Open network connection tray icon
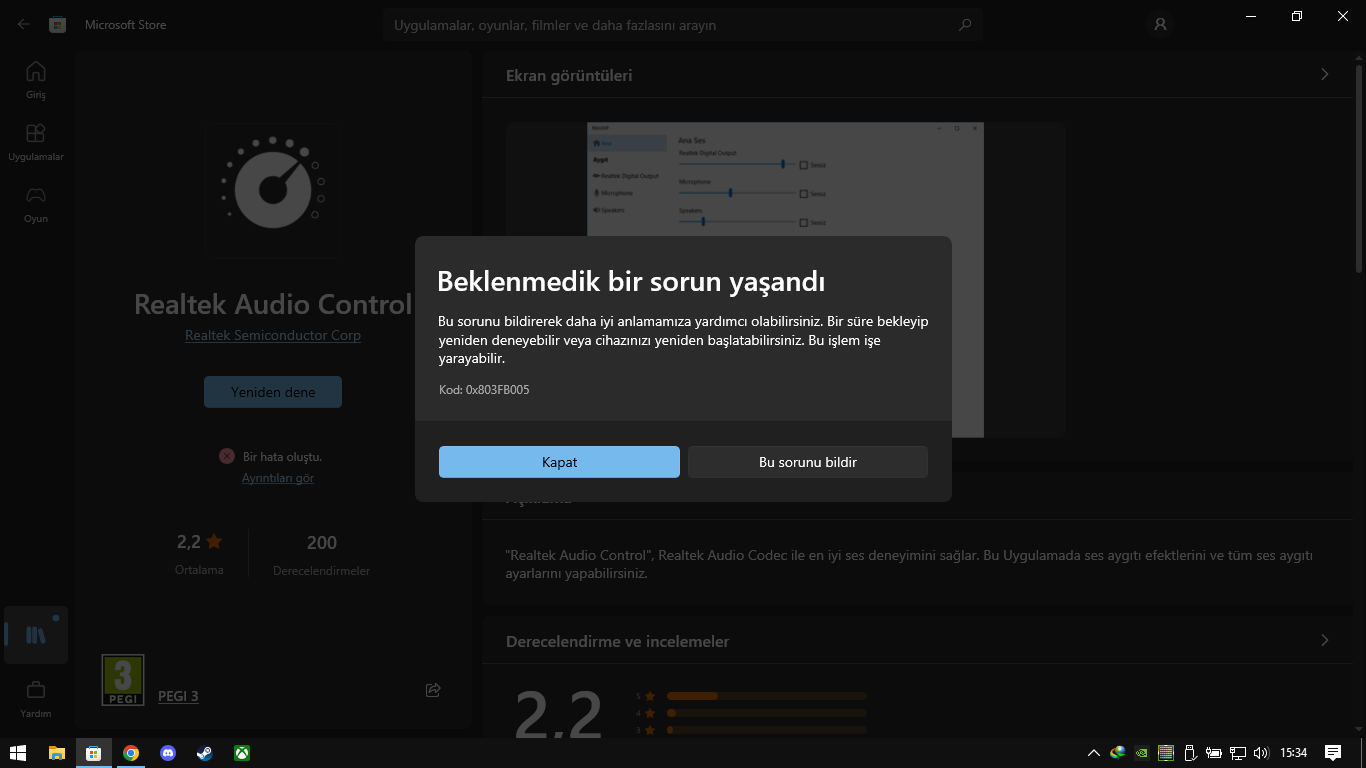This screenshot has height=768, width=1366. (x=1238, y=753)
